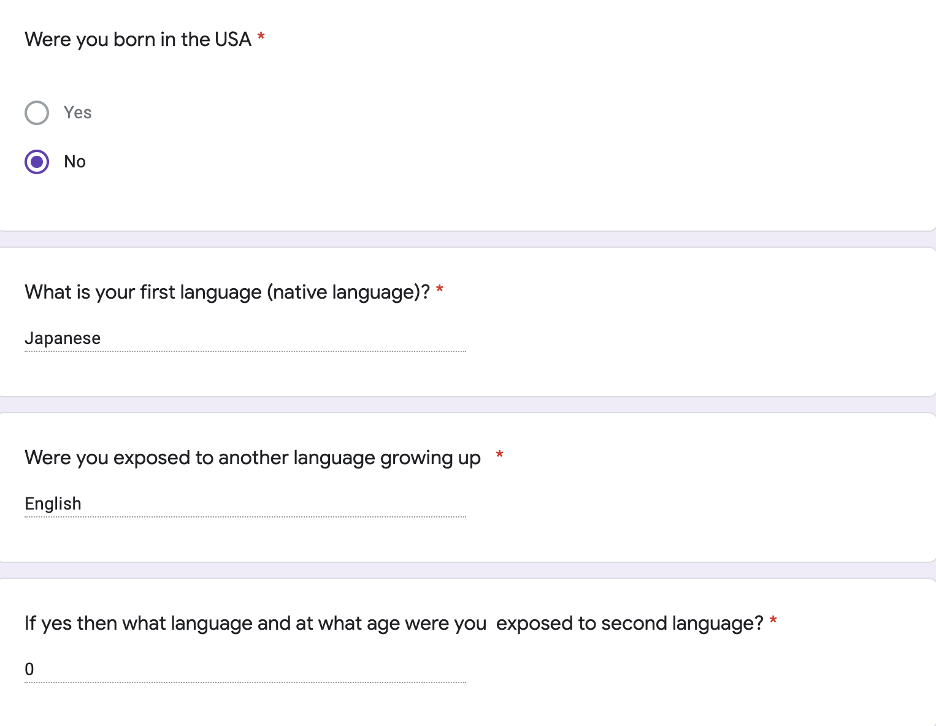The height and width of the screenshot is (726, 936).
Task: Click the "No" option label text
Action: point(75,162)
